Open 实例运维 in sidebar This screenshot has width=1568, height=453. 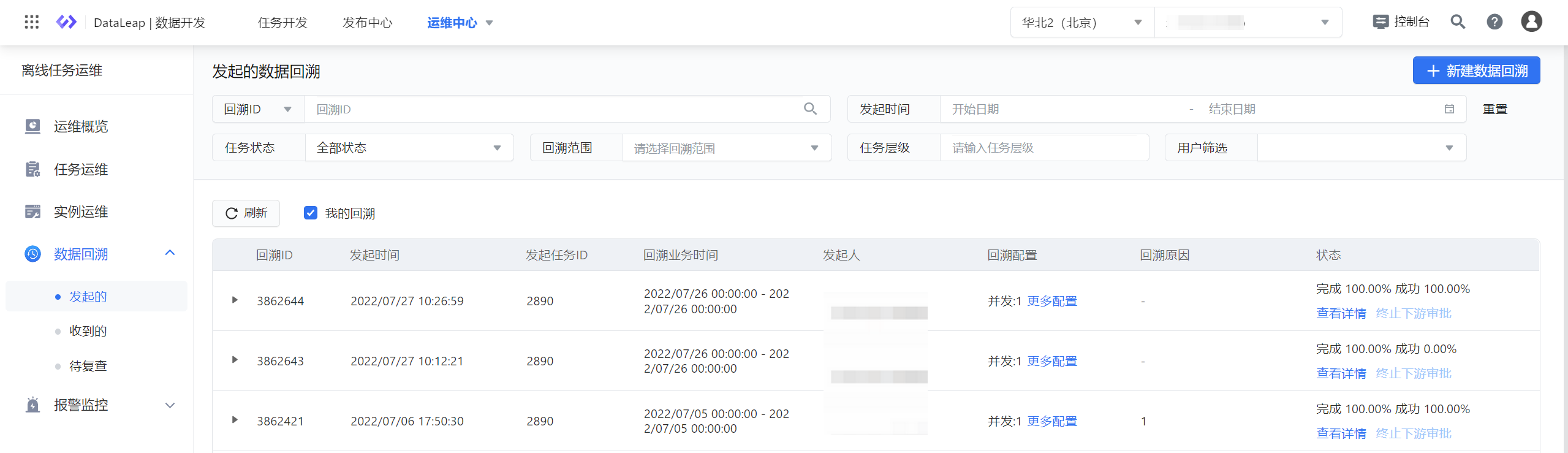click(x=81, y=211)
